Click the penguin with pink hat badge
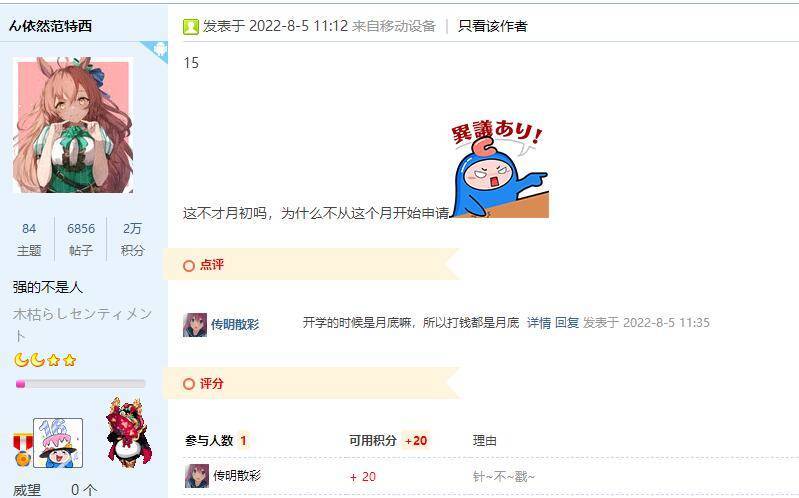This screenshot has width=799, height=498. click(x=58, y=443)
